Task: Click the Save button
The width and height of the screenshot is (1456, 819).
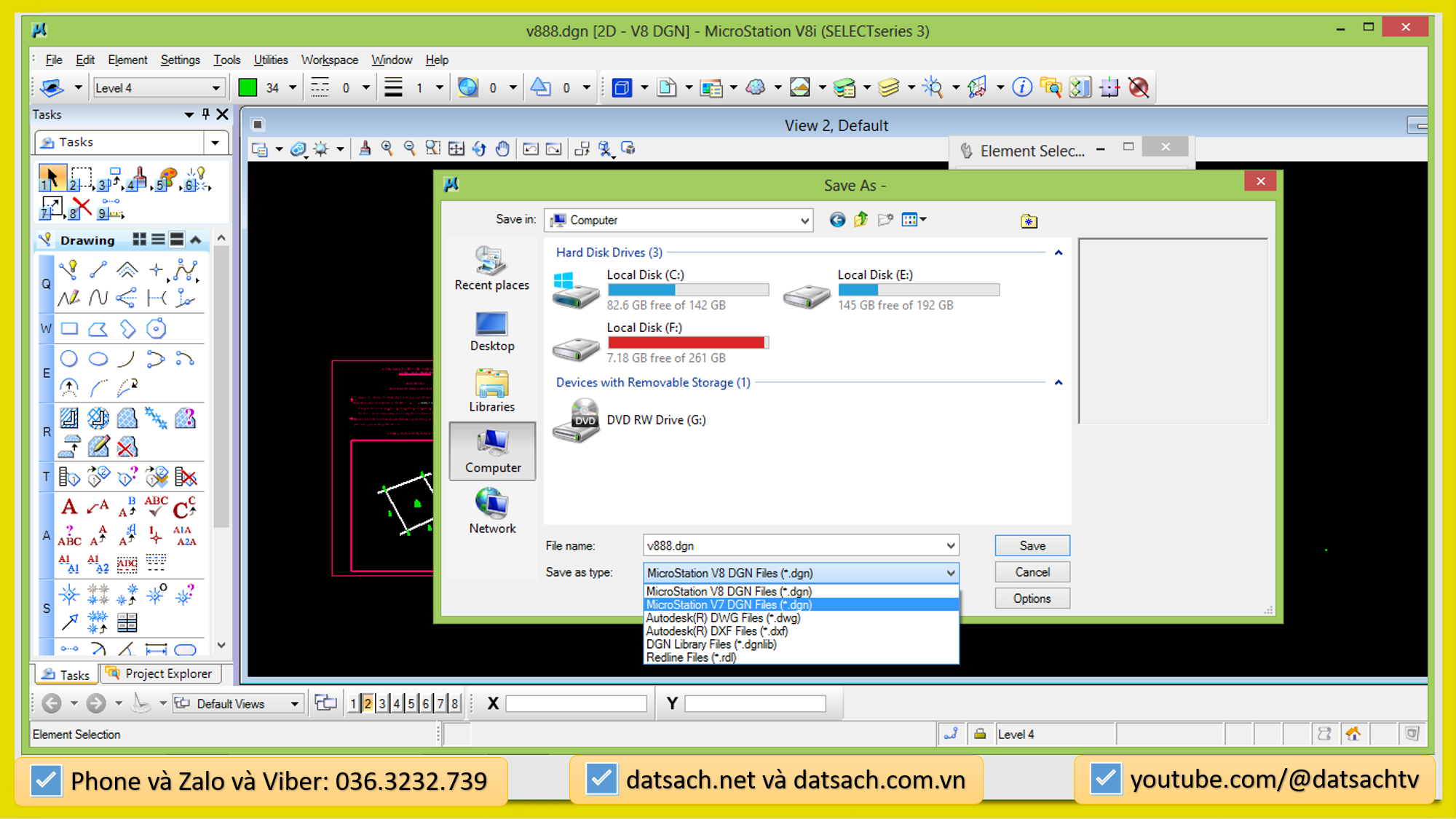Action: [x=1032, y=545]
